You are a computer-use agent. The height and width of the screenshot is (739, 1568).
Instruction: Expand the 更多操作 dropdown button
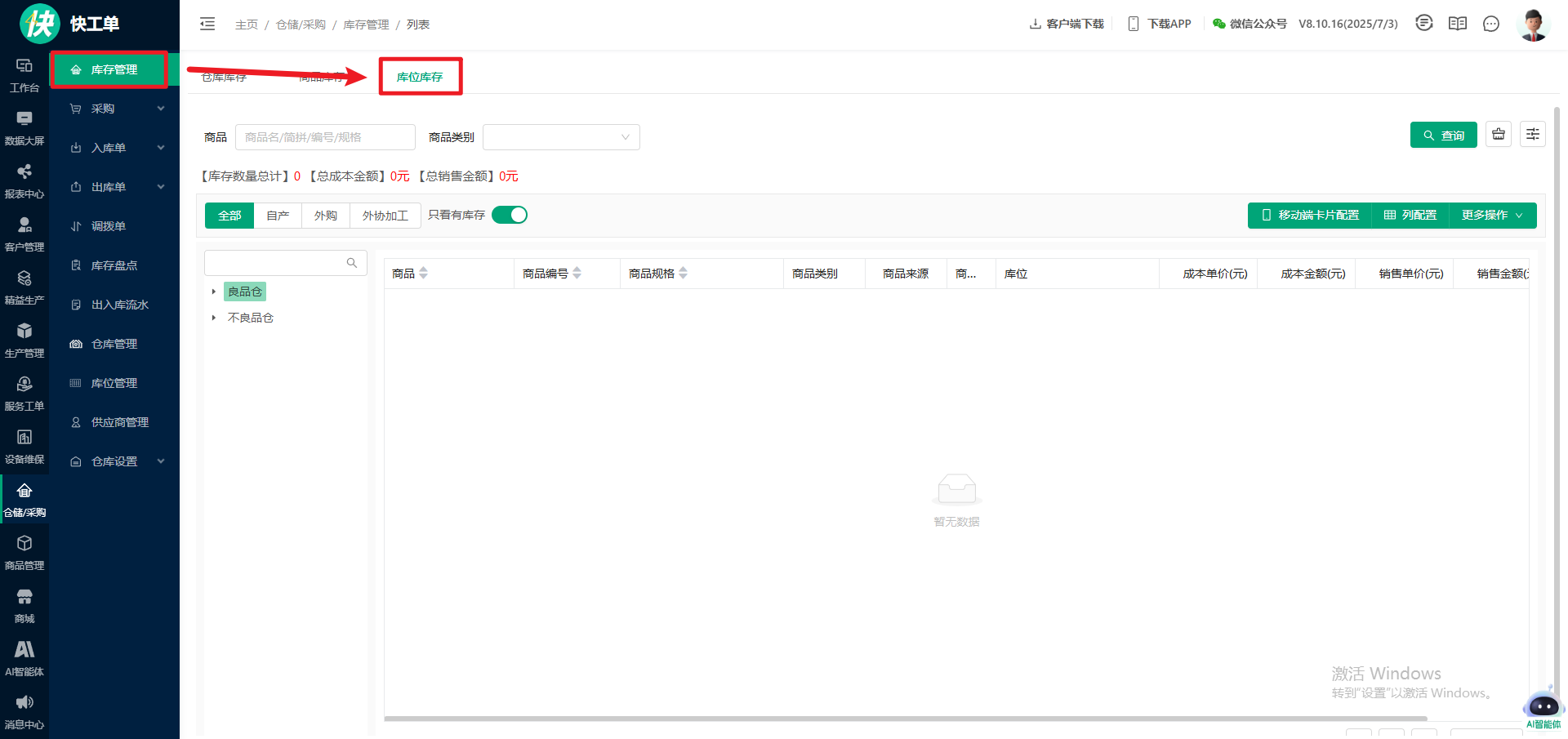click(x=1492, y=216)
